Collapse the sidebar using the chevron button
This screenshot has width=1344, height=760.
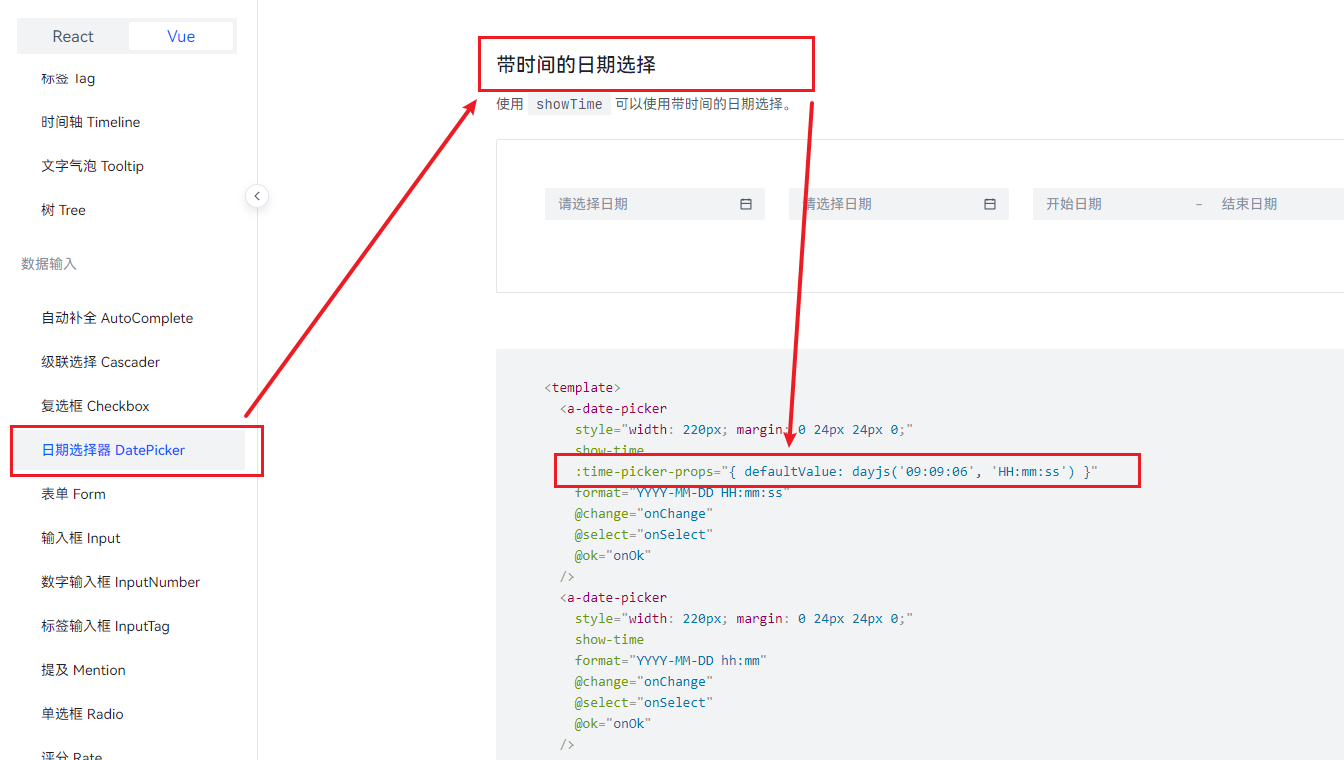pyautogui.click(x=257, y=196)
